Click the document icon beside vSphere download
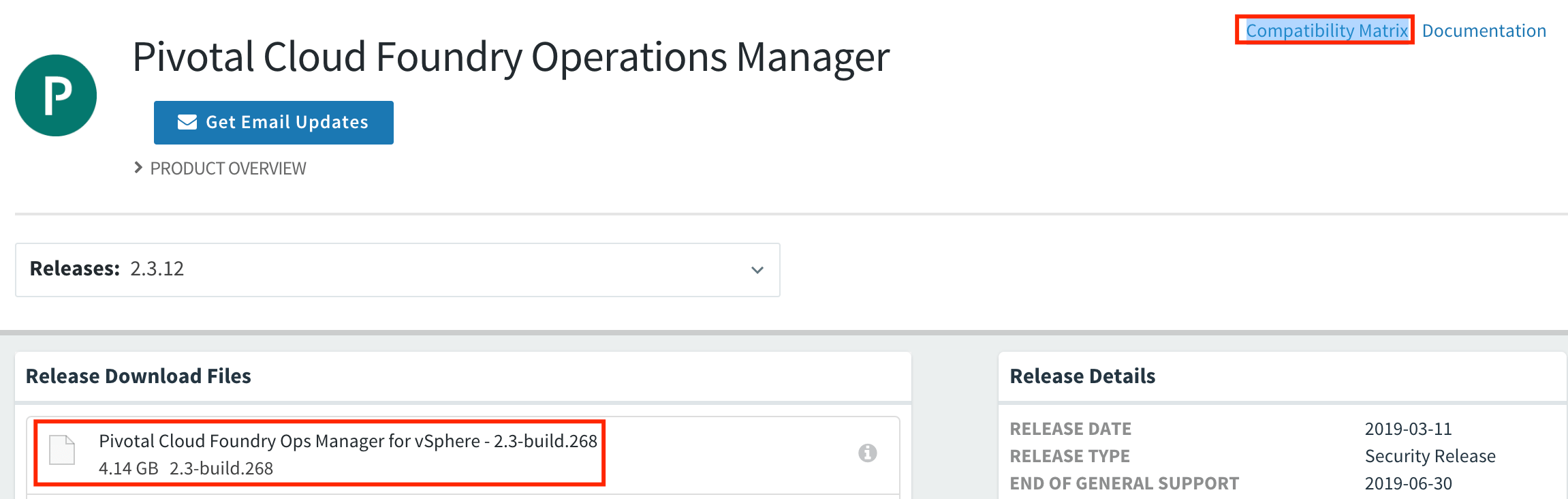 pos(62,450)
